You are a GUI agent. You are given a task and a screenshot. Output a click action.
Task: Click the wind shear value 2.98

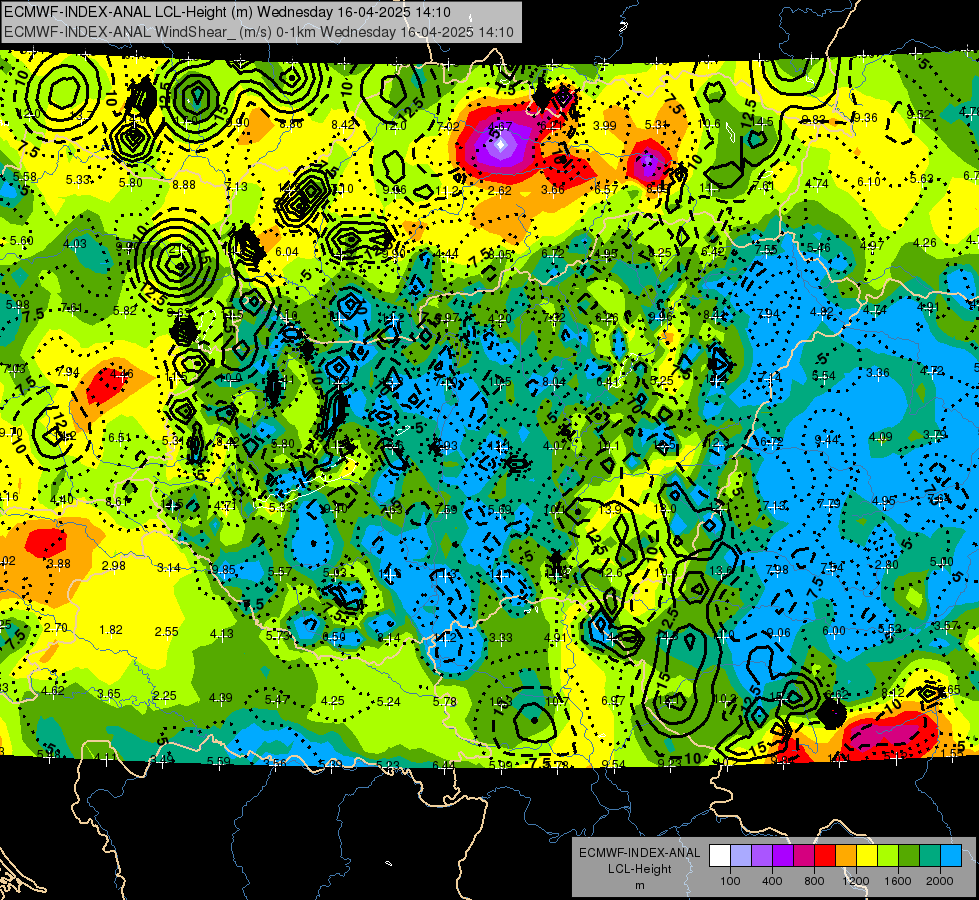[114, 566]
